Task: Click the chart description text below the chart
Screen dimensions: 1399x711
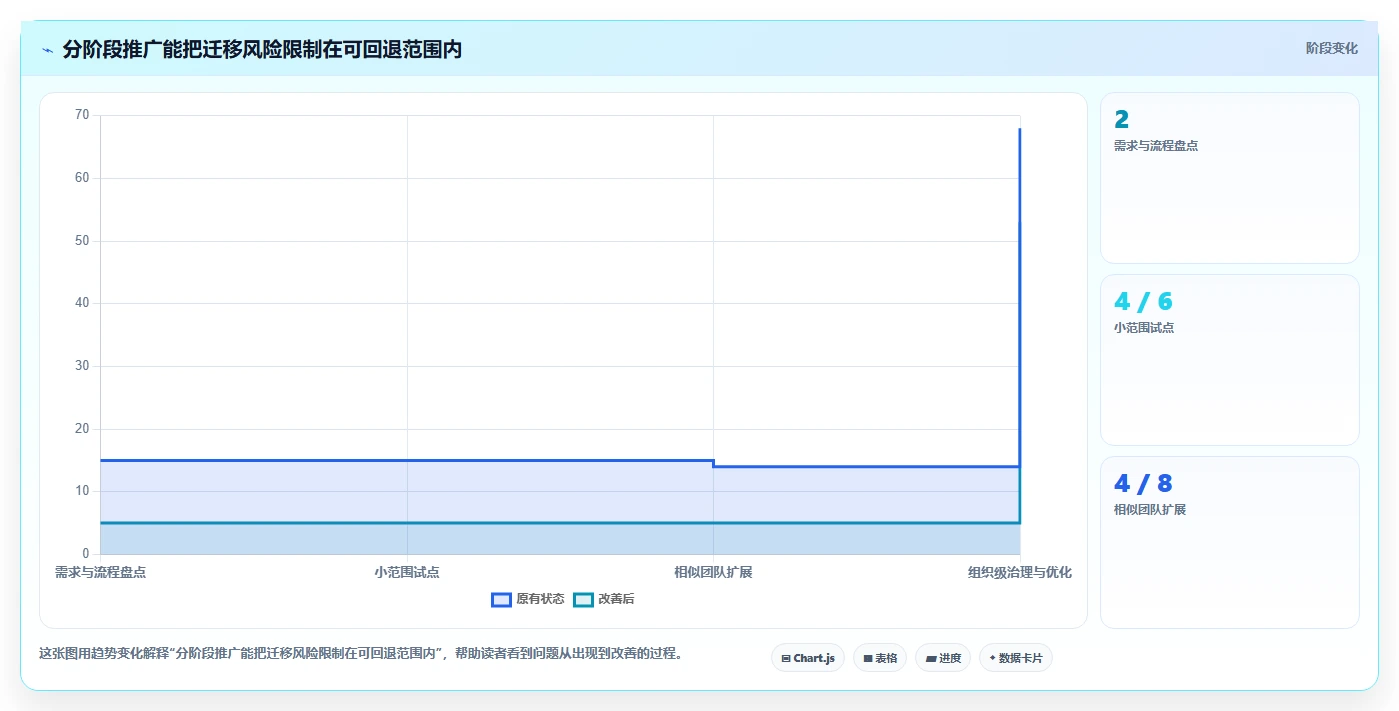Action: click(361, 654)
